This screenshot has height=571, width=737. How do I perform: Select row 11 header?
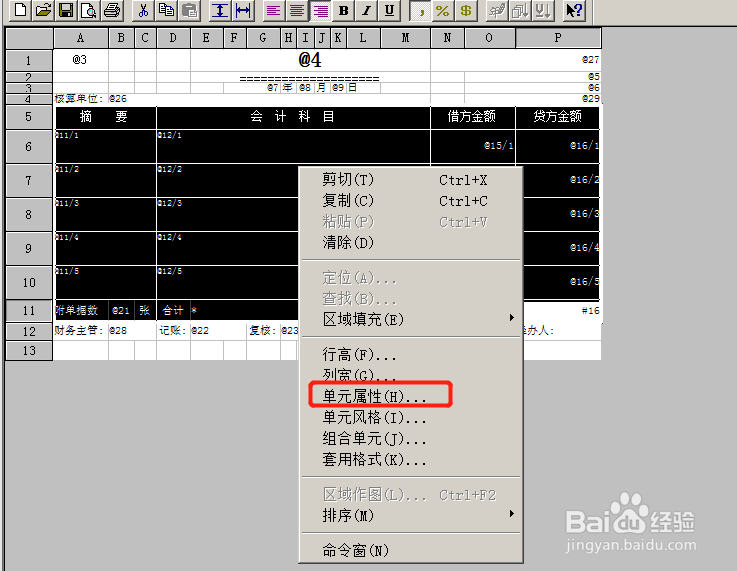[29, 311]
